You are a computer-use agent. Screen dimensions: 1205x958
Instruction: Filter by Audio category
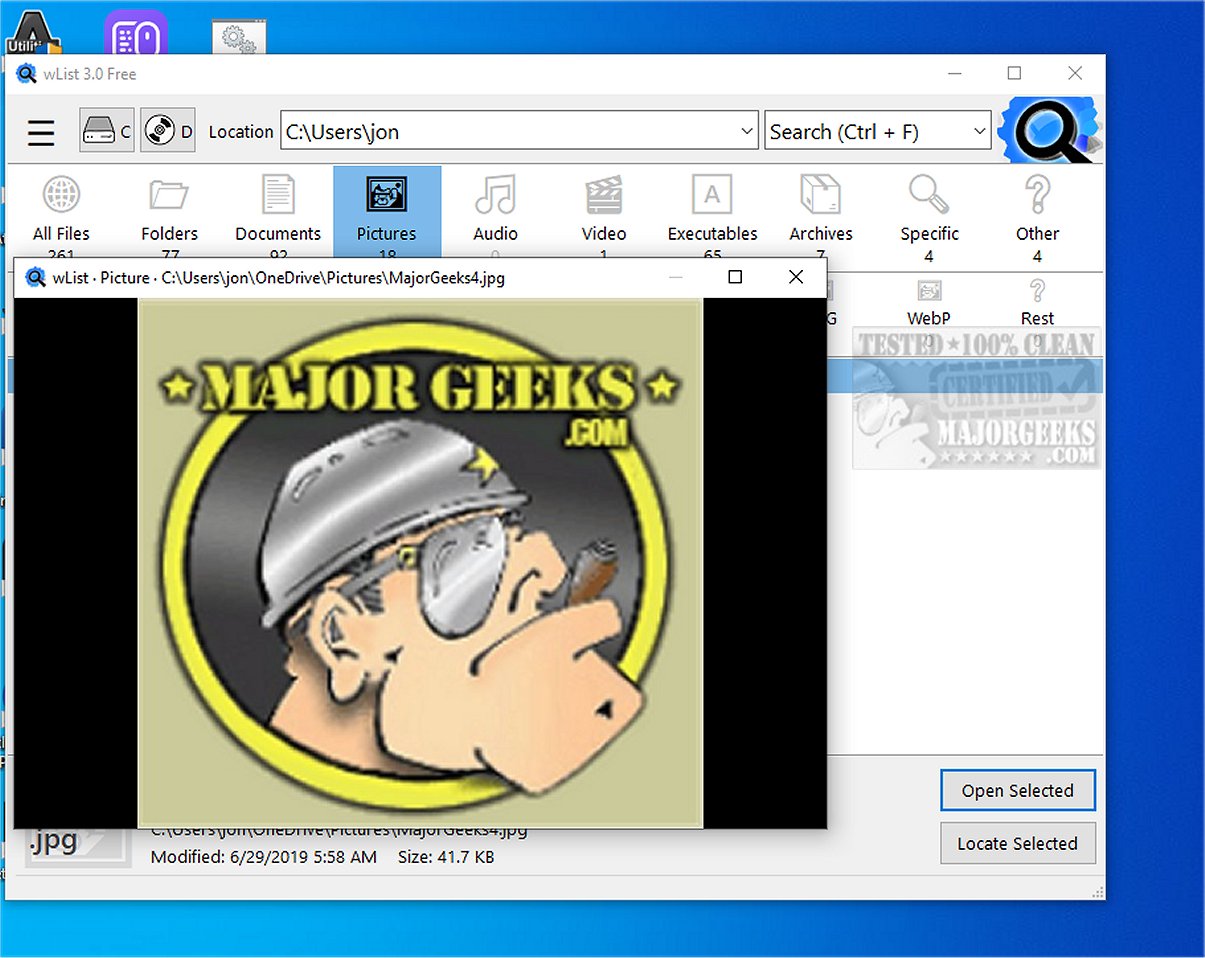[495, 208]
